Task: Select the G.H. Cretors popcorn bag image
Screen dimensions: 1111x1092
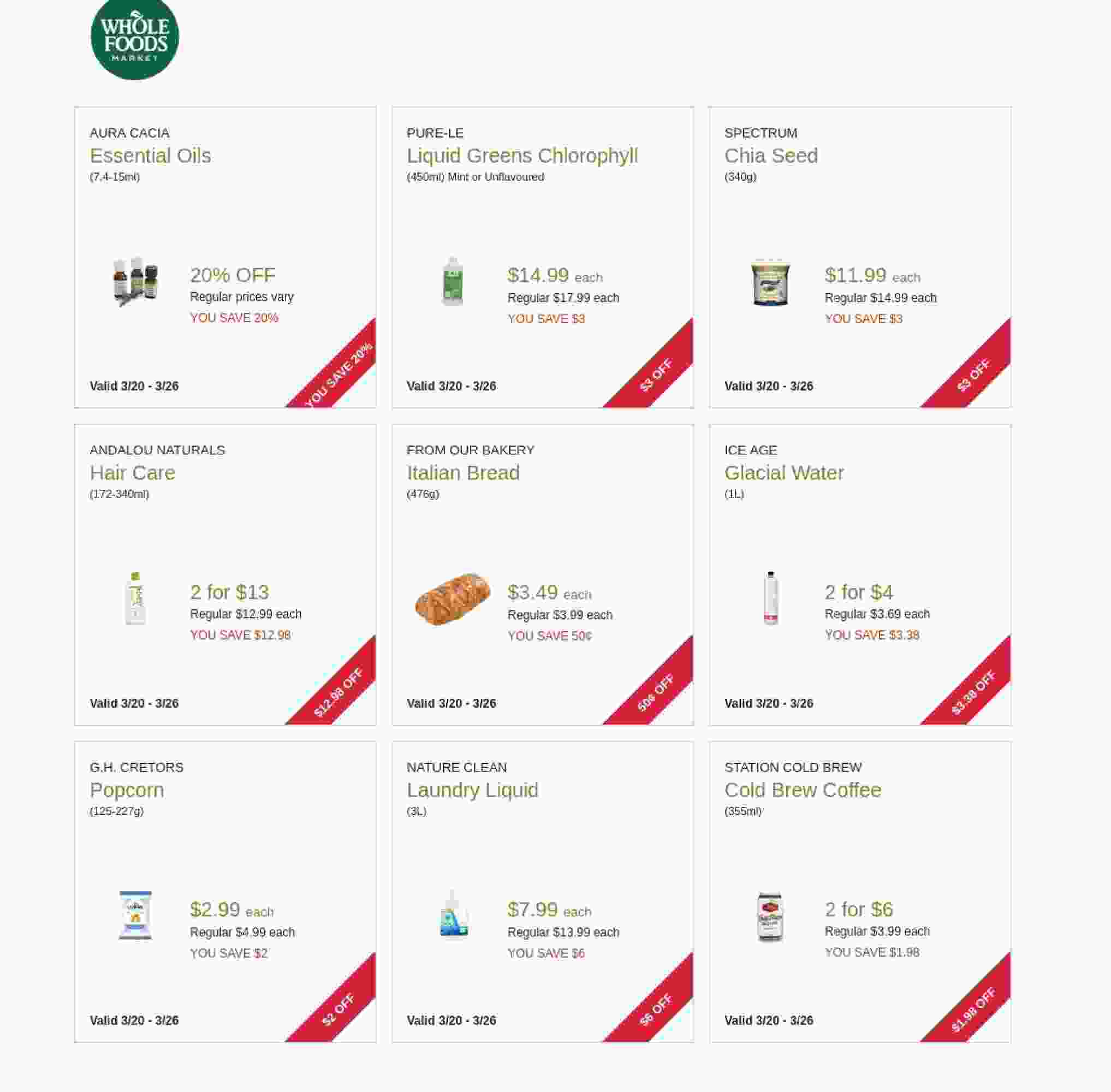Action: coord(135,915)
